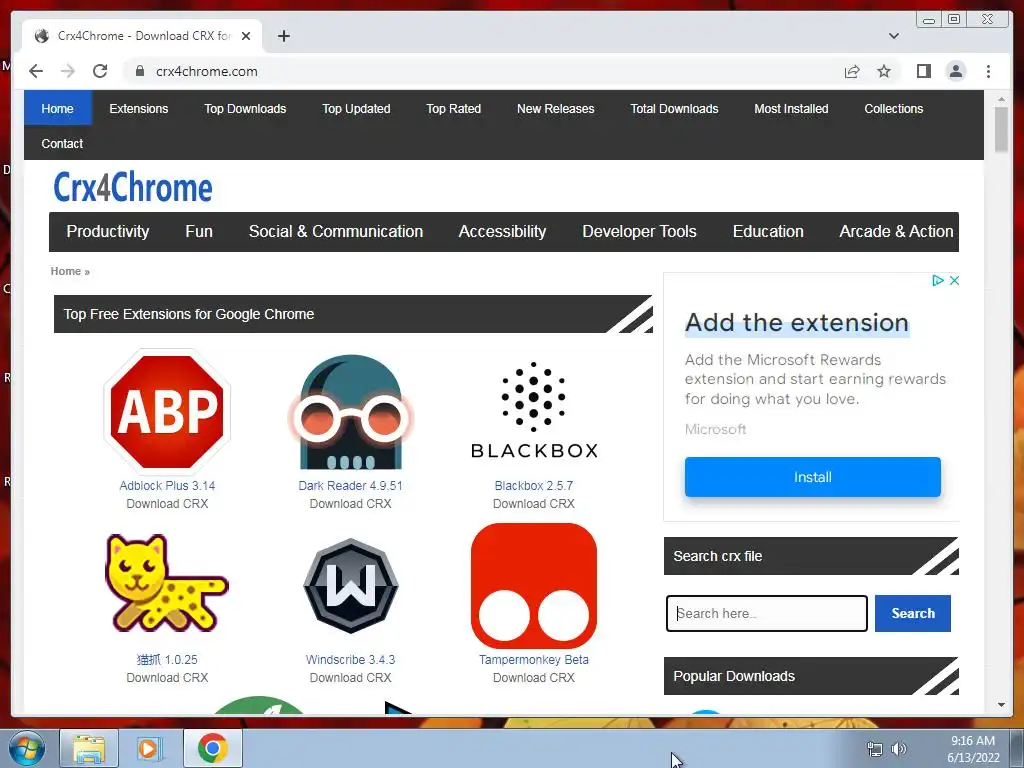
Task: Open Windows Media Player taskbar icon
Action: point(150,748)
